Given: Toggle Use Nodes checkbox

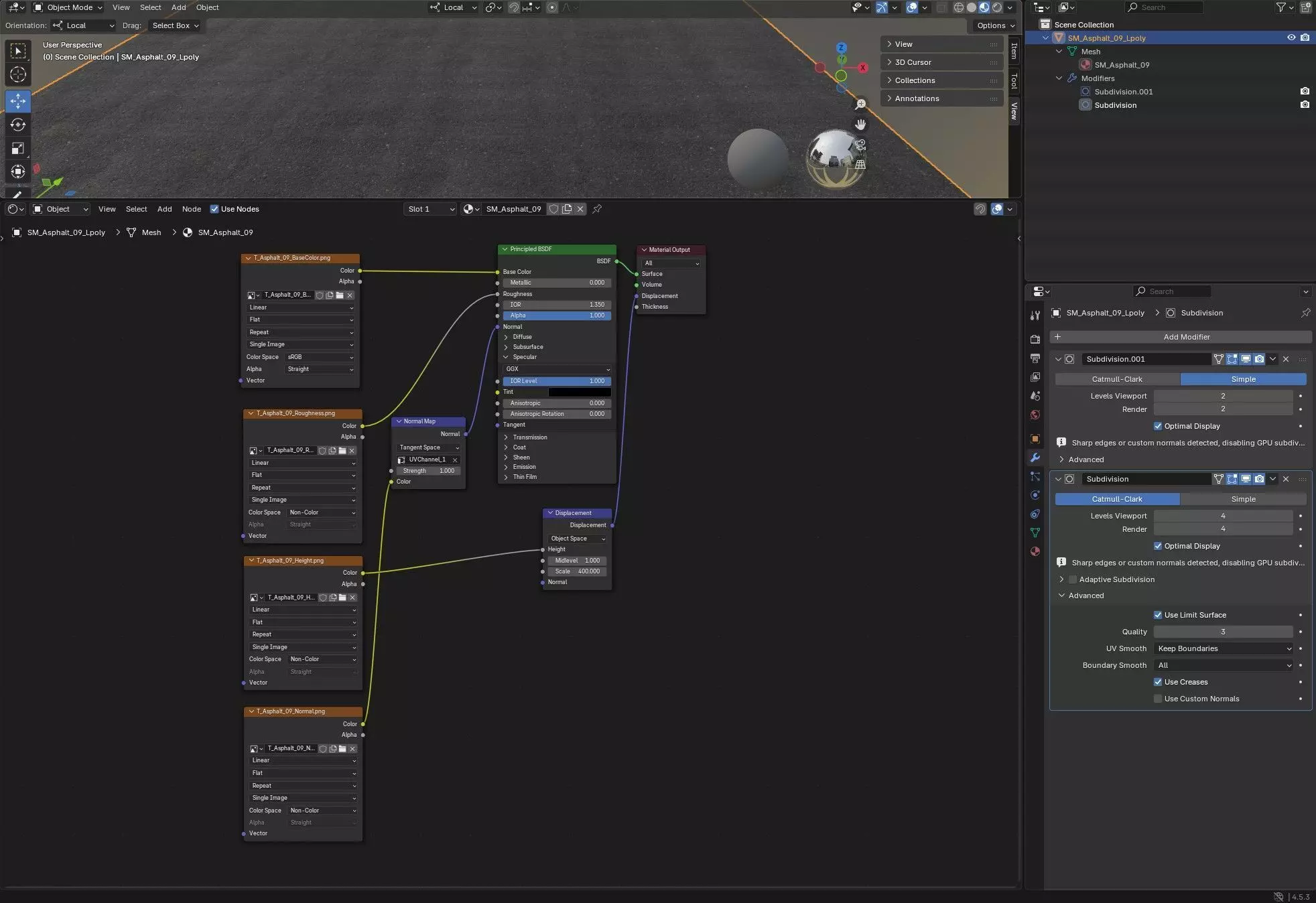Looking at the screenshot, I should click(214, 209).
